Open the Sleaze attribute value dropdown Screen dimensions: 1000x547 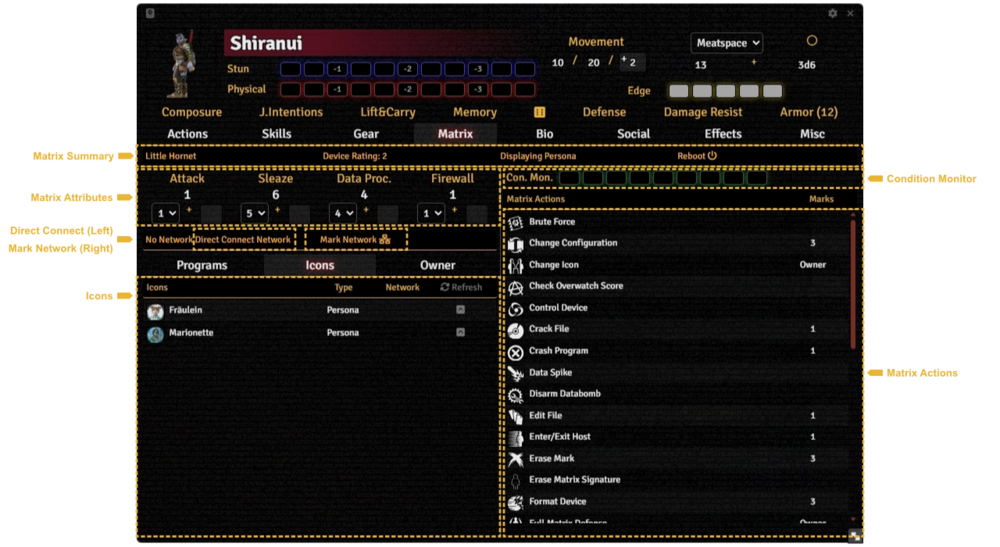tap(255, 213)
